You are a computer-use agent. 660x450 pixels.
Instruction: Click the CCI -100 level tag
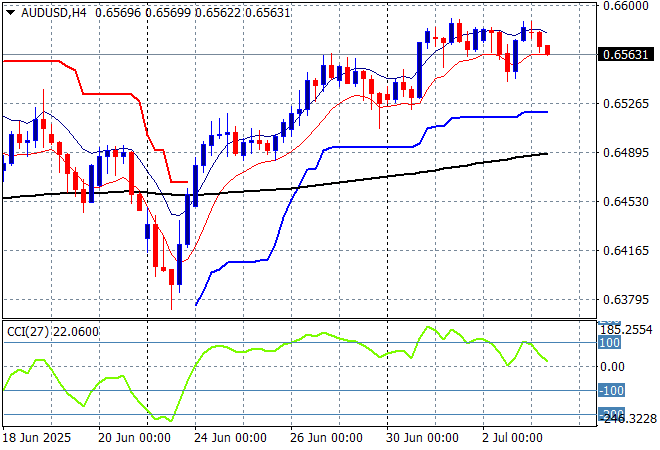(612, 391)
